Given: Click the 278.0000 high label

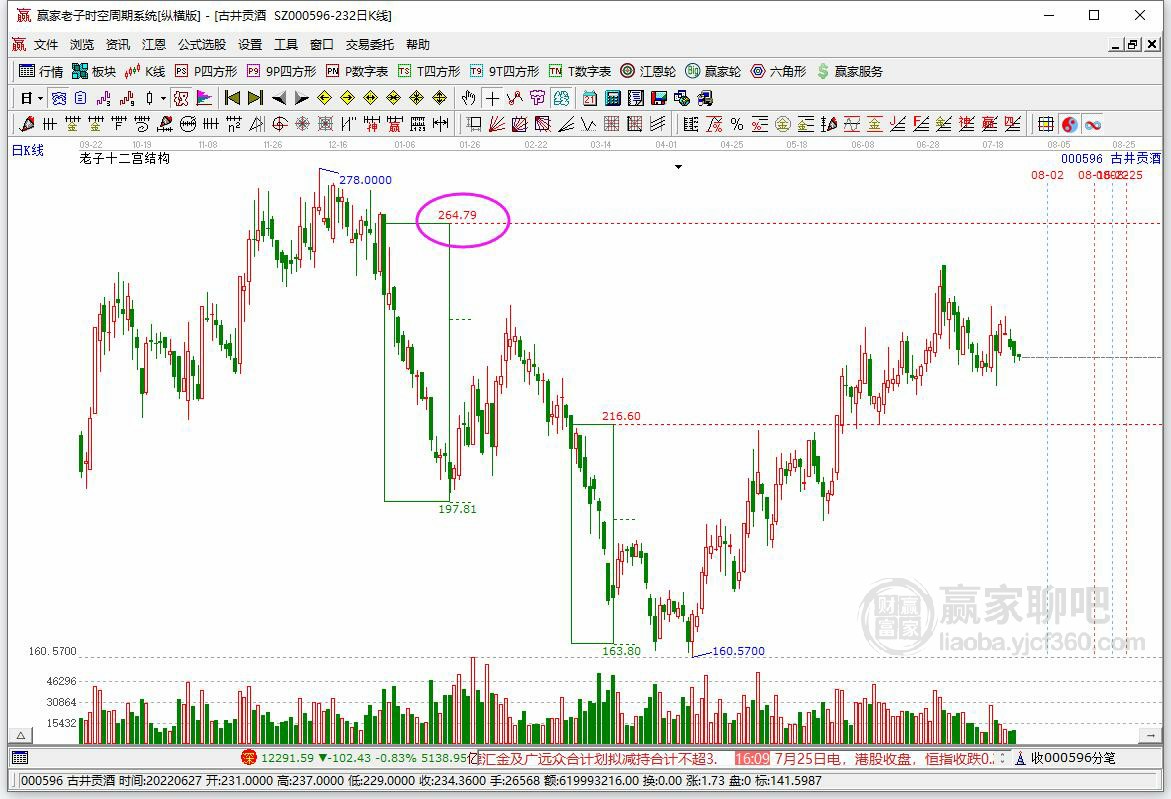Looking at the screenshot, I should click(365, 180).
